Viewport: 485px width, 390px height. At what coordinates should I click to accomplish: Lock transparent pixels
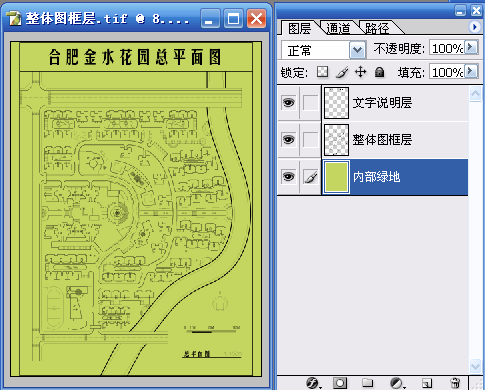[x=322, y=71]
